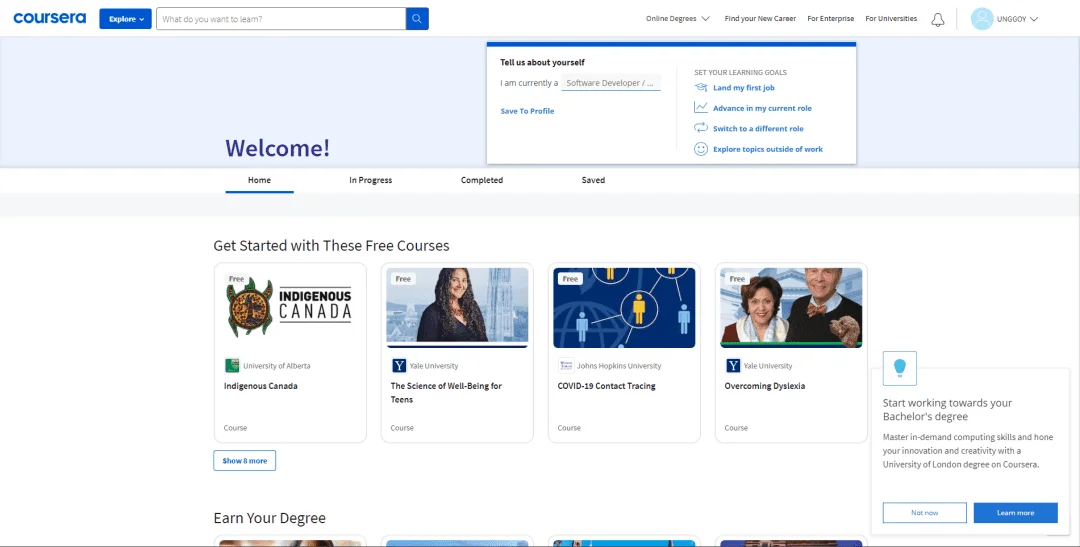This screenshot has width=1080, height=547.
Task: Expand the Online Degrees menu
Action: click(678, 19)
